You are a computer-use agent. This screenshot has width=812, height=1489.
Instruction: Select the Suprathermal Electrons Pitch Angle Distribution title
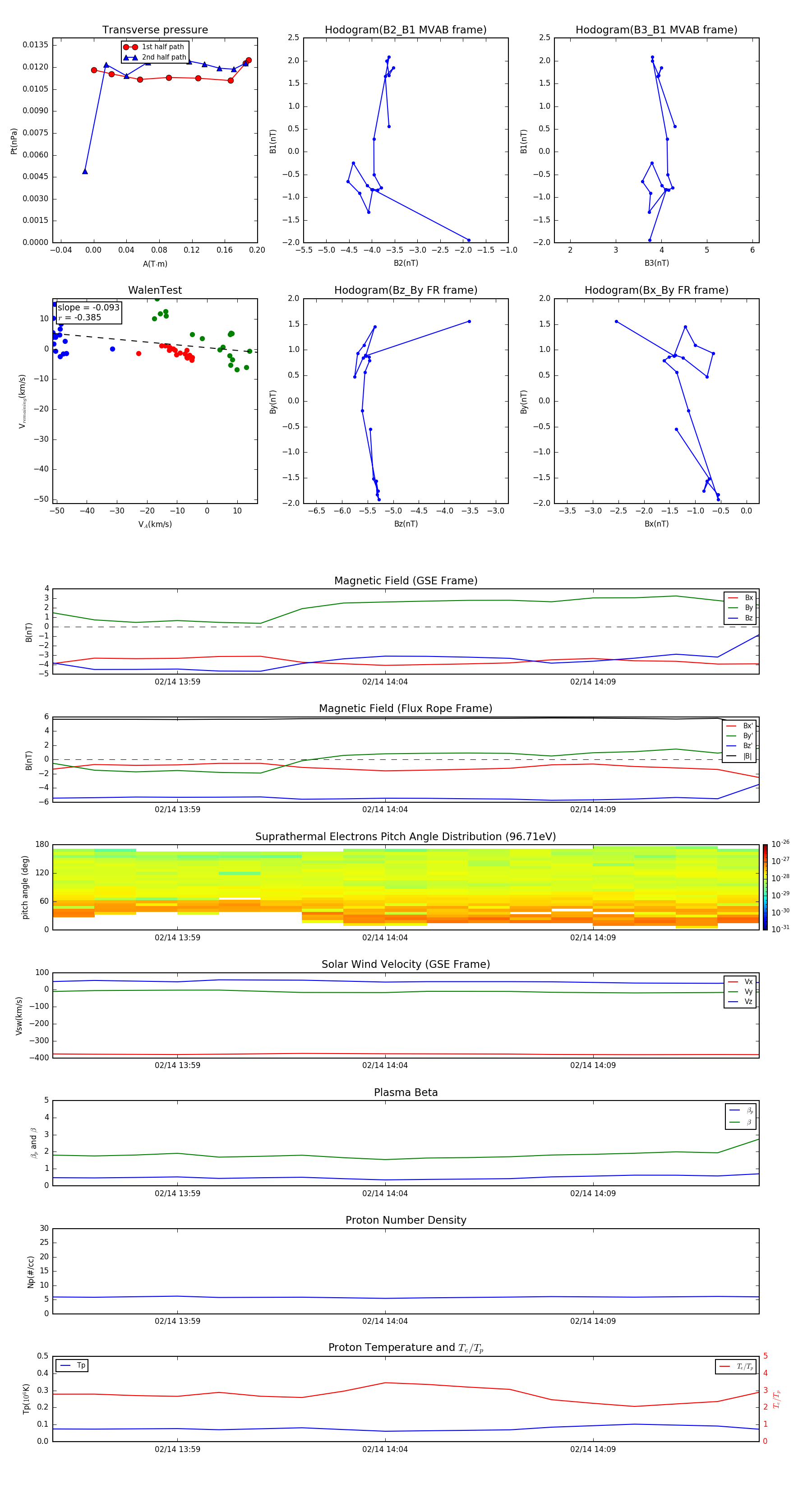tap(406, 837)
